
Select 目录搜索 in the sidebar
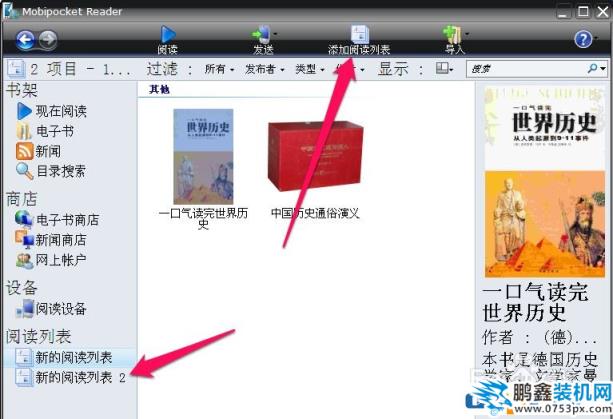[61, 171]
